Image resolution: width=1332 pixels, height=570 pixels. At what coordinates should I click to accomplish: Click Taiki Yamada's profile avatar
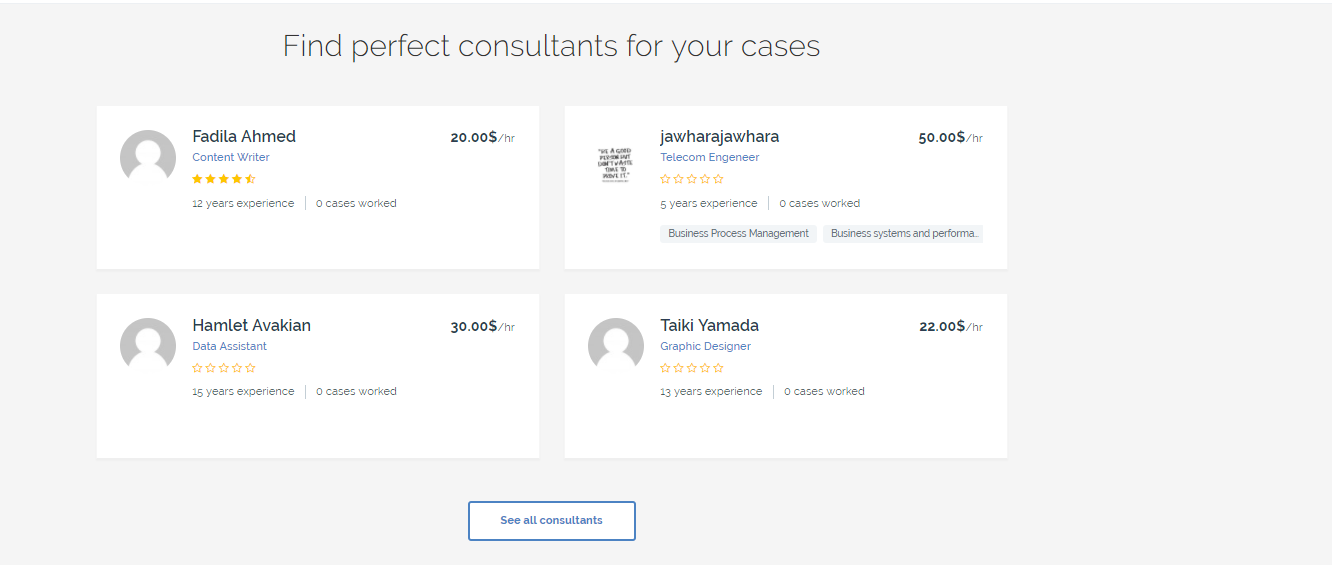tap(616, 346)
